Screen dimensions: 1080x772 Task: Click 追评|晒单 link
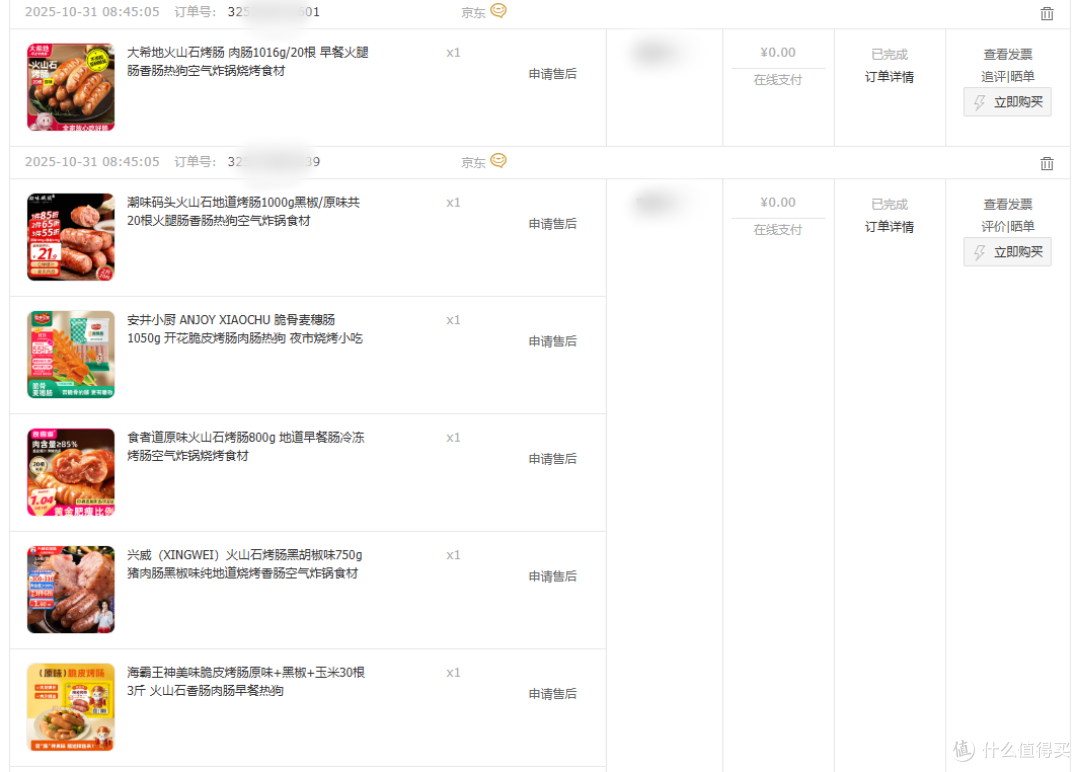[x=1008, y=76]
